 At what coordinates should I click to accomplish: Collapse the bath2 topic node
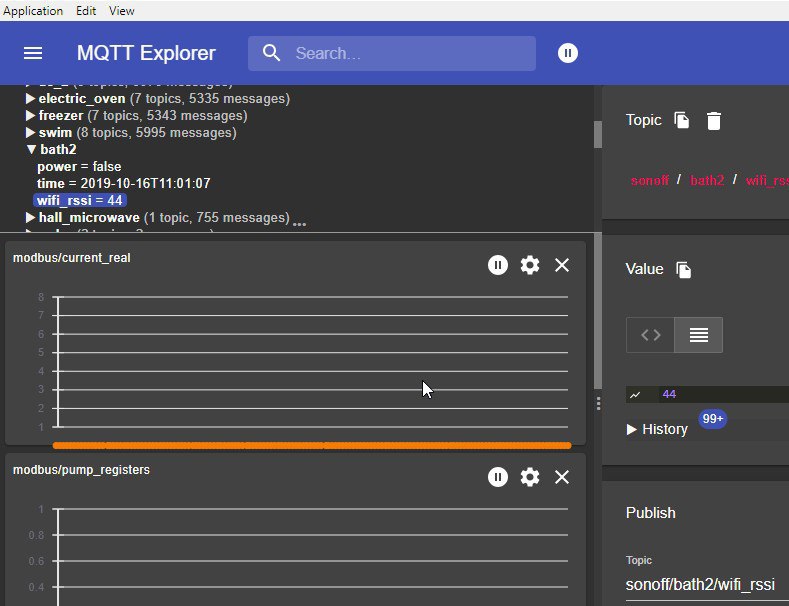click(x=31, y=149)
